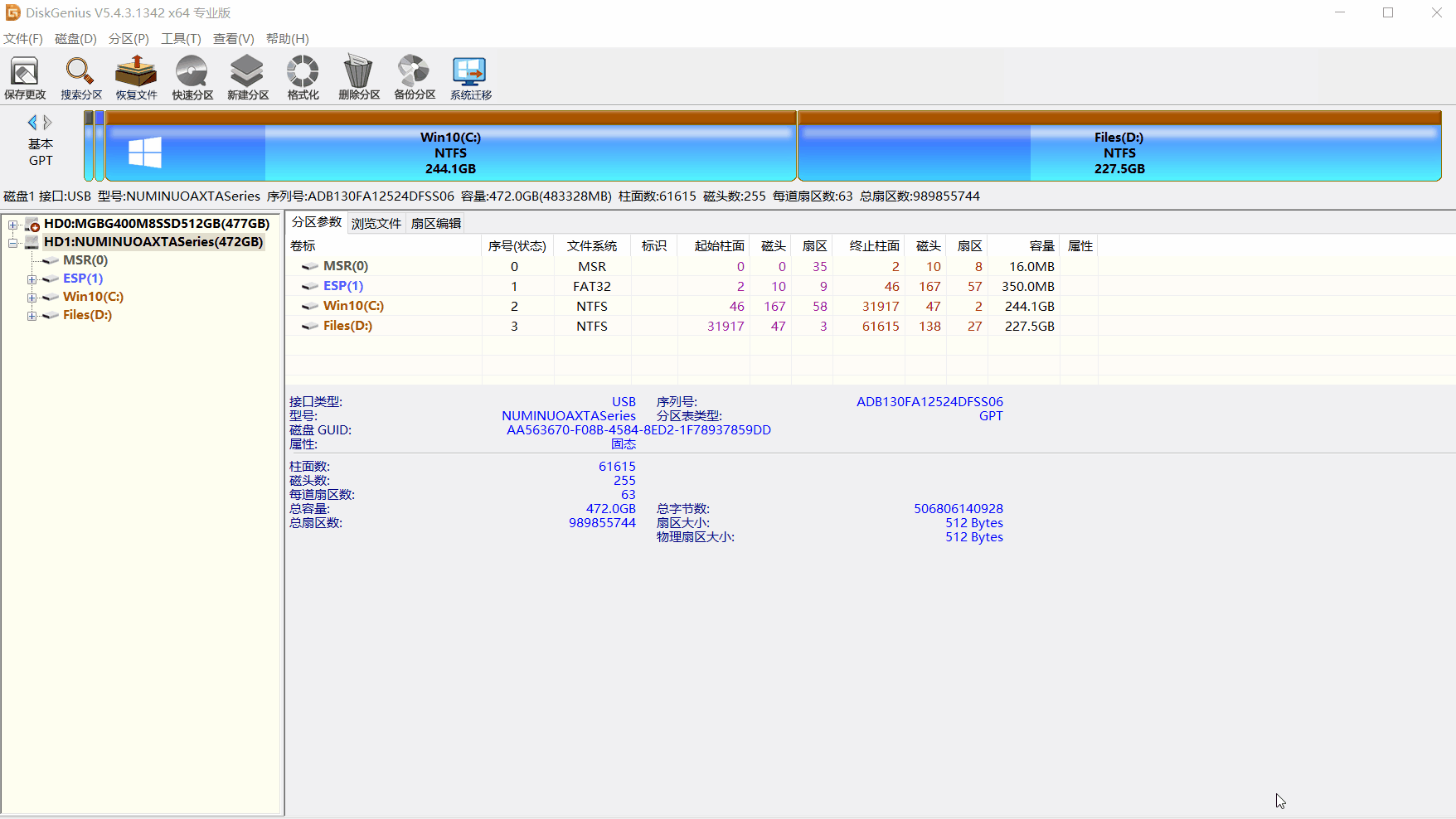
Task: Expand the HD0 disk tree node
Action: 13,225
